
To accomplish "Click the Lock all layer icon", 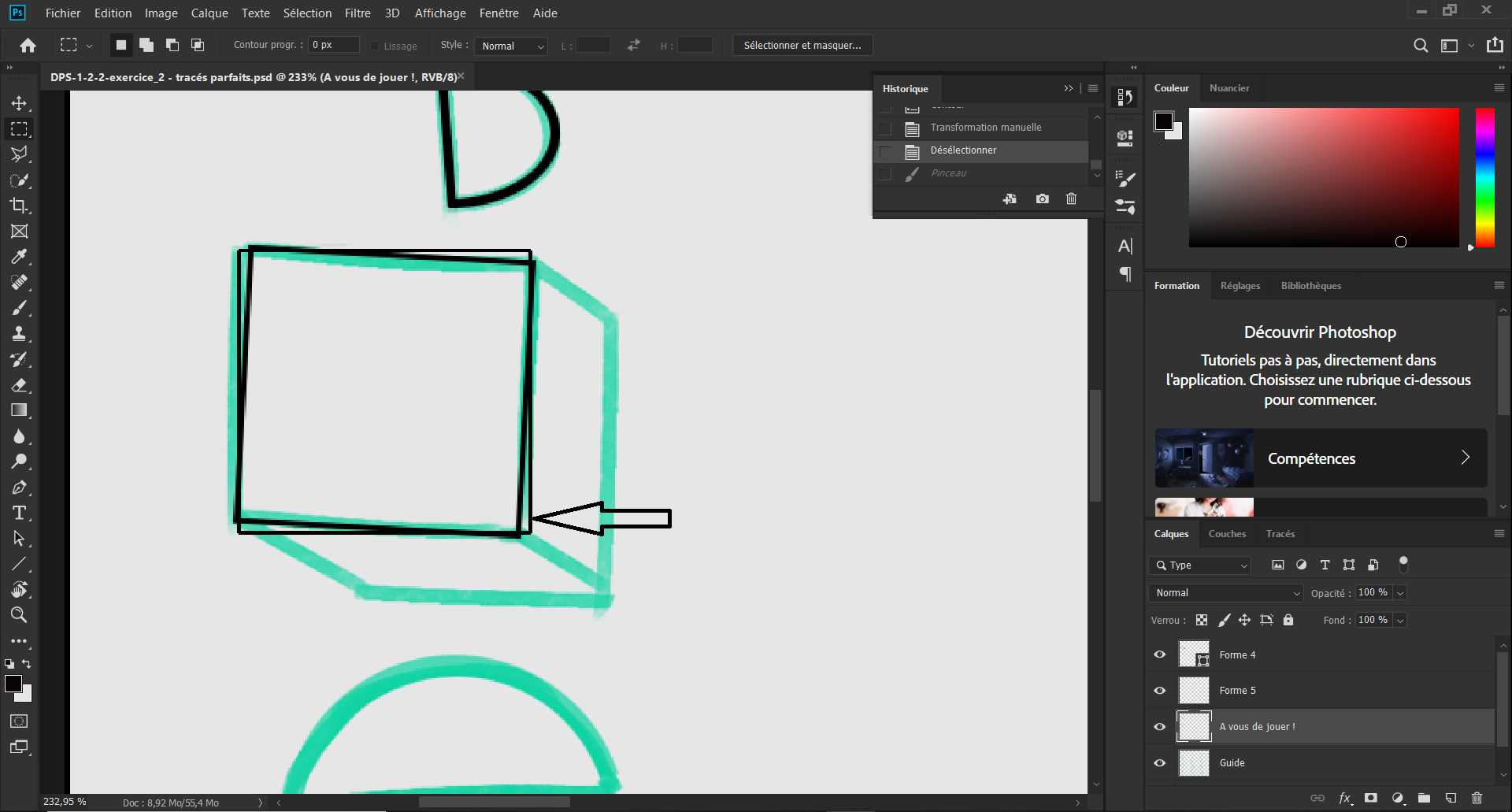I will [x=1288, y=620].
